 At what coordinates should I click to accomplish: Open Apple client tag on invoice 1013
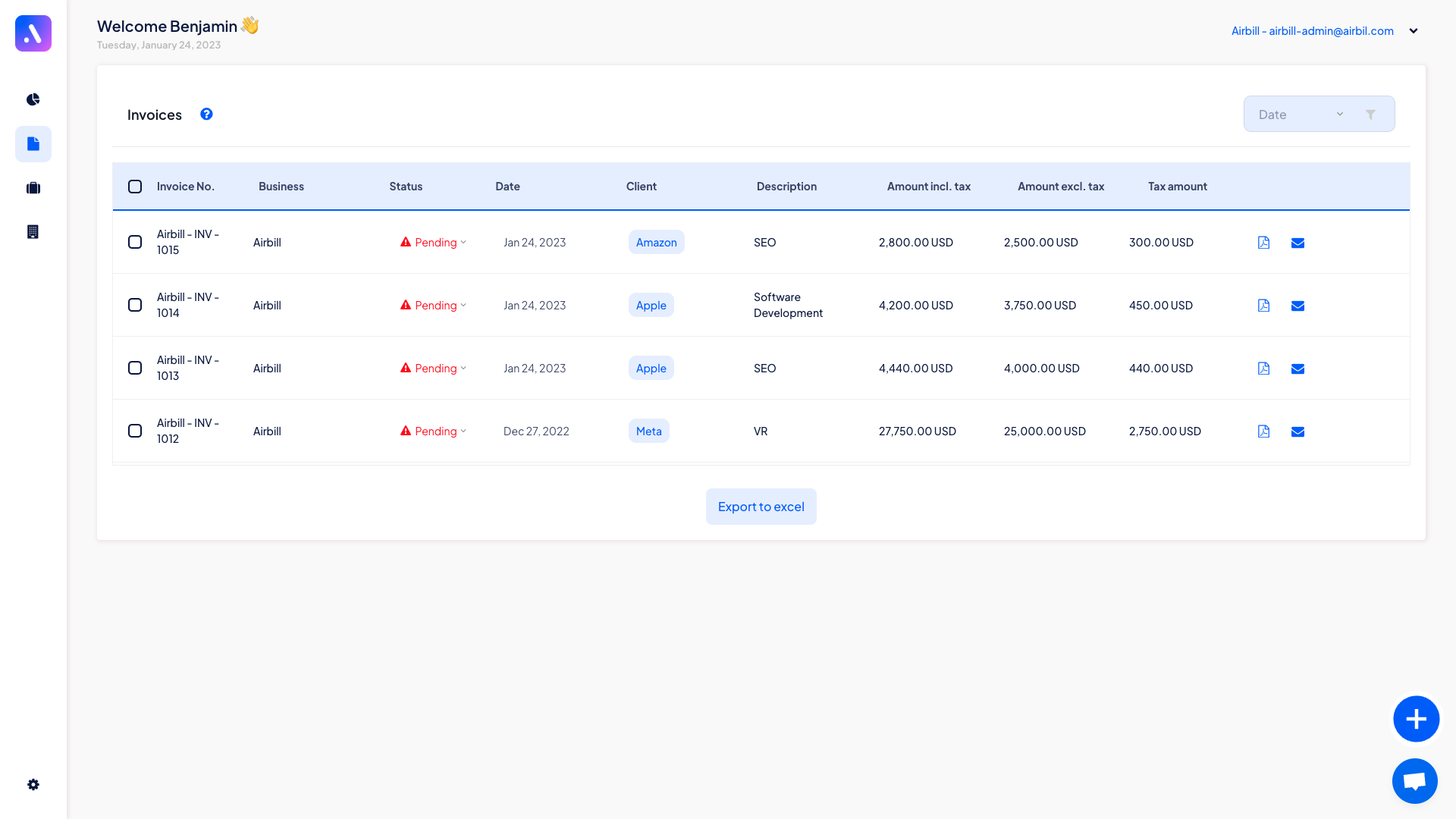coord(651,368)
